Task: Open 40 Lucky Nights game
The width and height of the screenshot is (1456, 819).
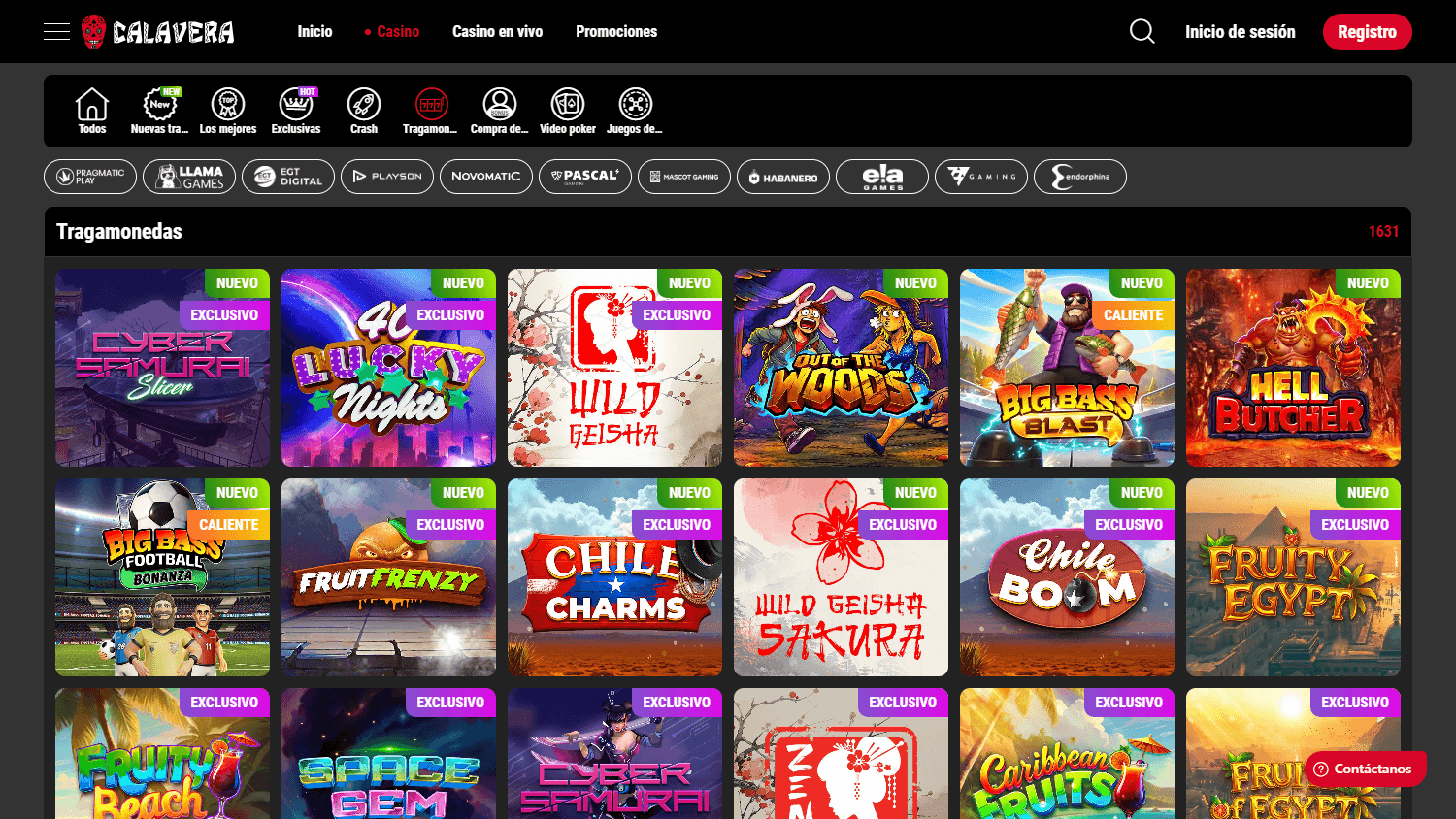Action: (388, 368)
